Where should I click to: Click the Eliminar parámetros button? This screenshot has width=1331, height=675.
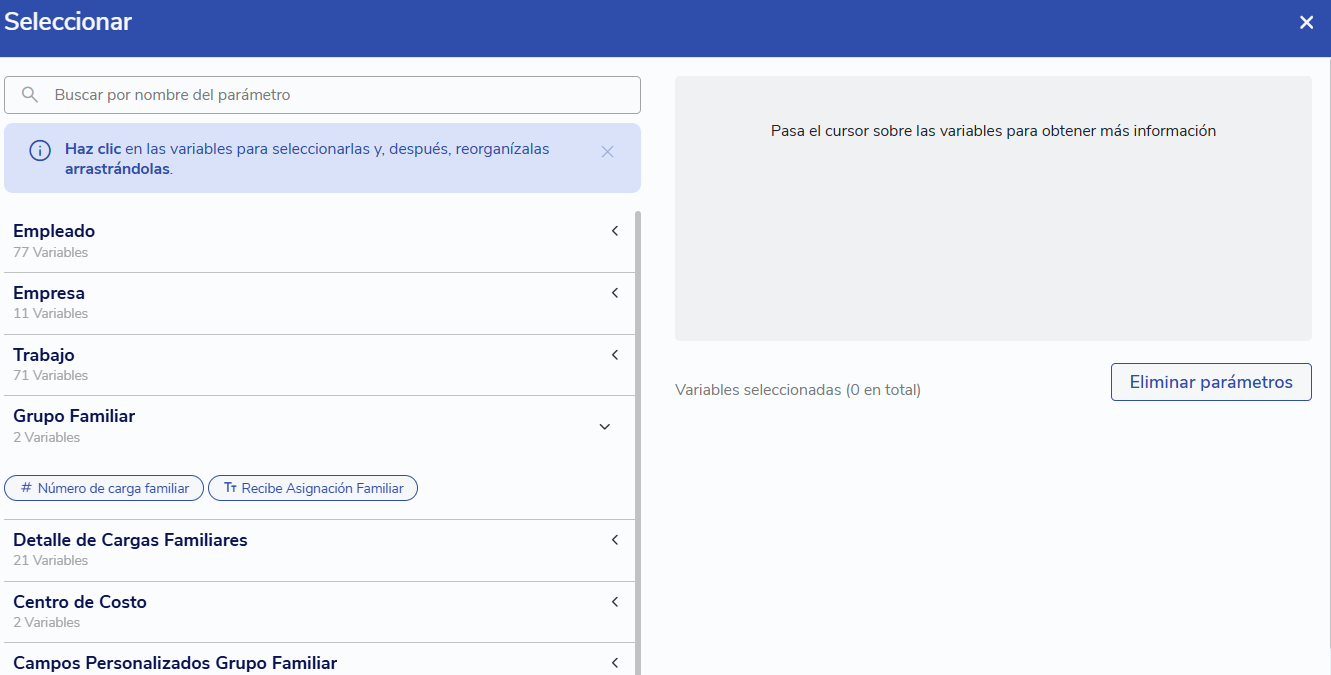pos(1211,382)
